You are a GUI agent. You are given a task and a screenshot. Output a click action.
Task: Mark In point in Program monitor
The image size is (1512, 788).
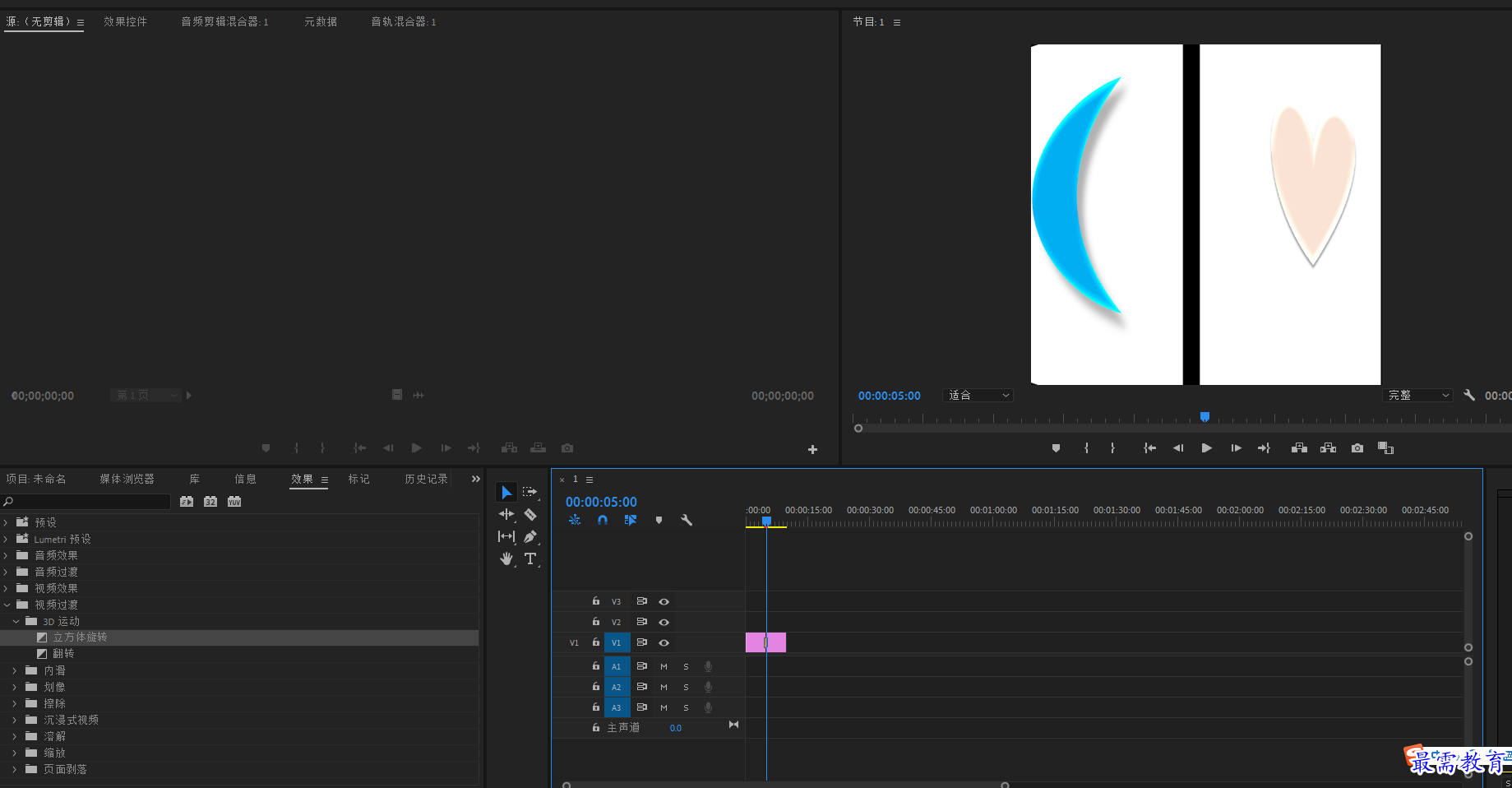click(x=1086, y=448)
